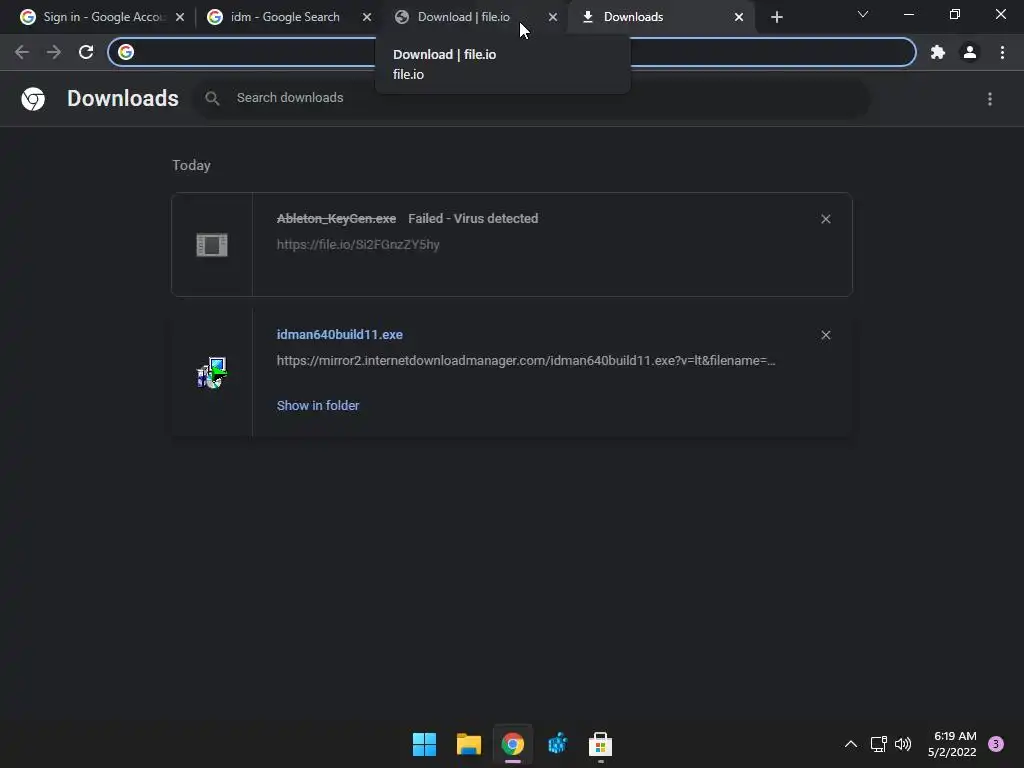1024x768 pixels.
Task: Click the file.io source URL
Action: click(x=358, y=244)
